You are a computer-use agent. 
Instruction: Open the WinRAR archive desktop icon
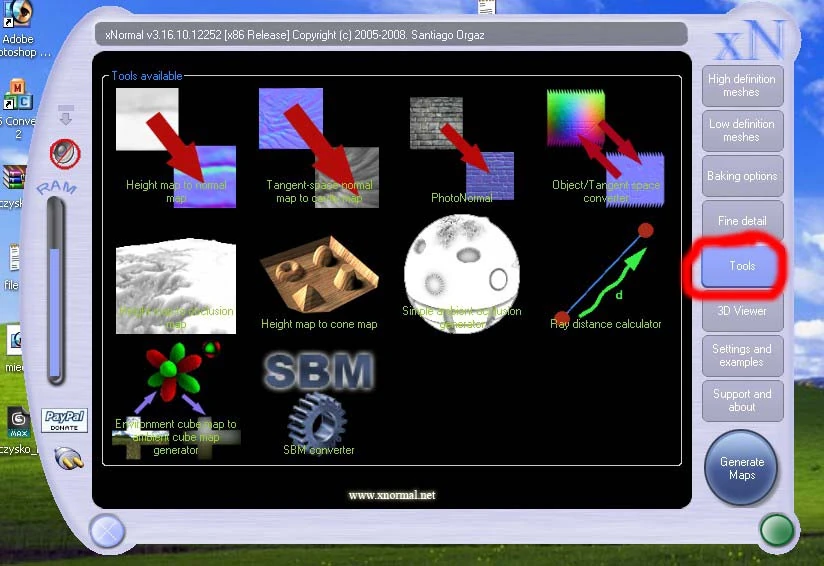(13, 187)
